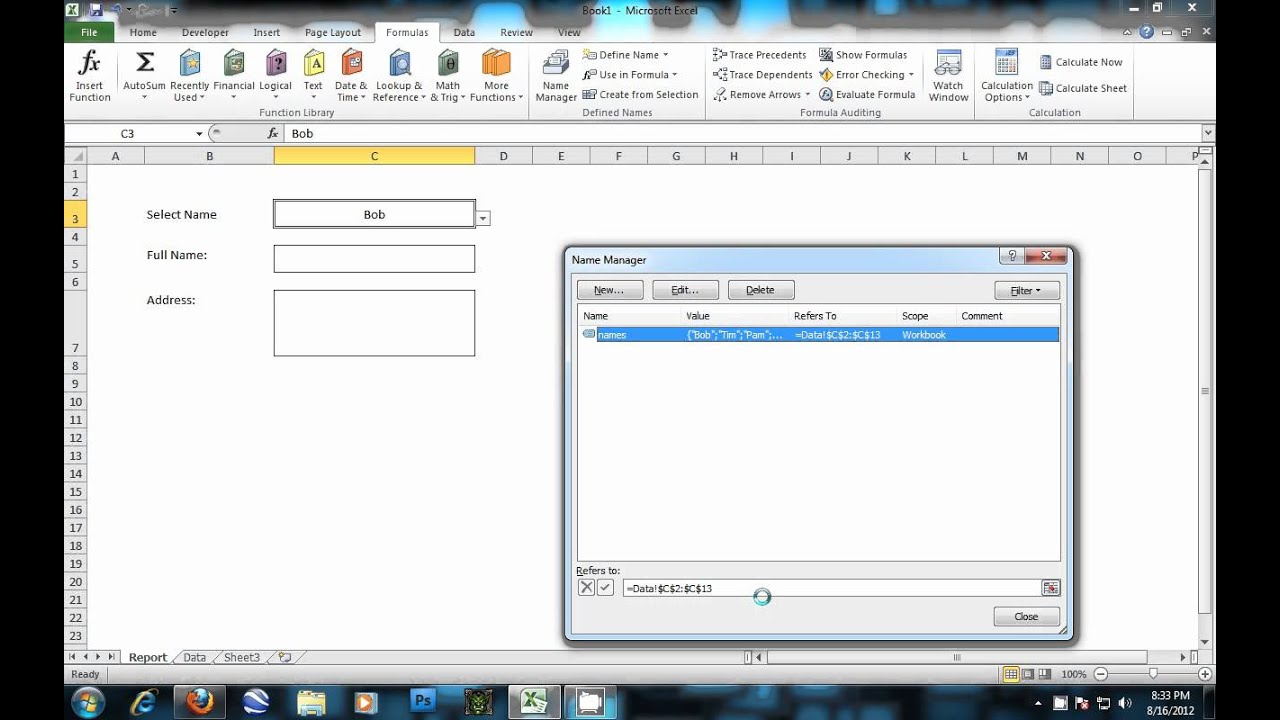This screenshot has width=1280, height=720.
Task: Open the Watch Window
Action: (x=948, y=76)
